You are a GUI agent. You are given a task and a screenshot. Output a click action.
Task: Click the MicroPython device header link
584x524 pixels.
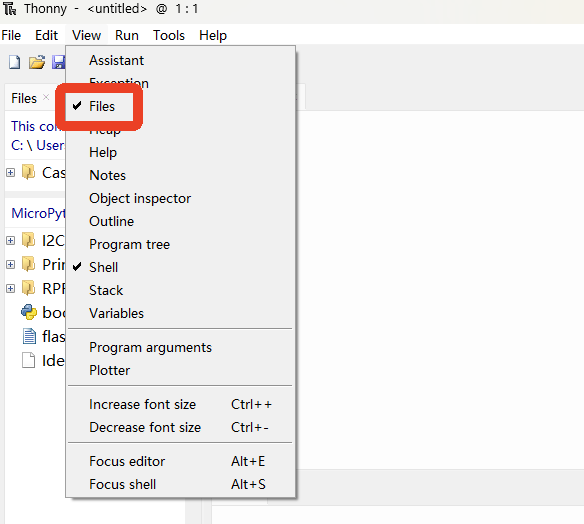pyautogui.click(x=38, y=213)
